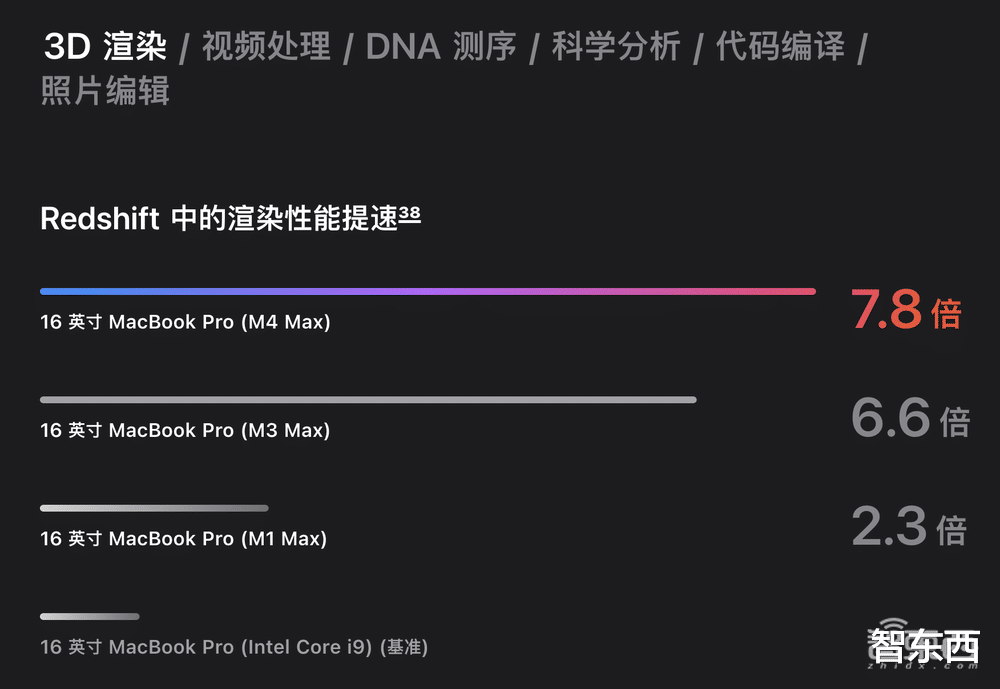Click the M1 Max performance bar
The height and width of the screenshot is (689, 1000).
click(x=154, y=508)
